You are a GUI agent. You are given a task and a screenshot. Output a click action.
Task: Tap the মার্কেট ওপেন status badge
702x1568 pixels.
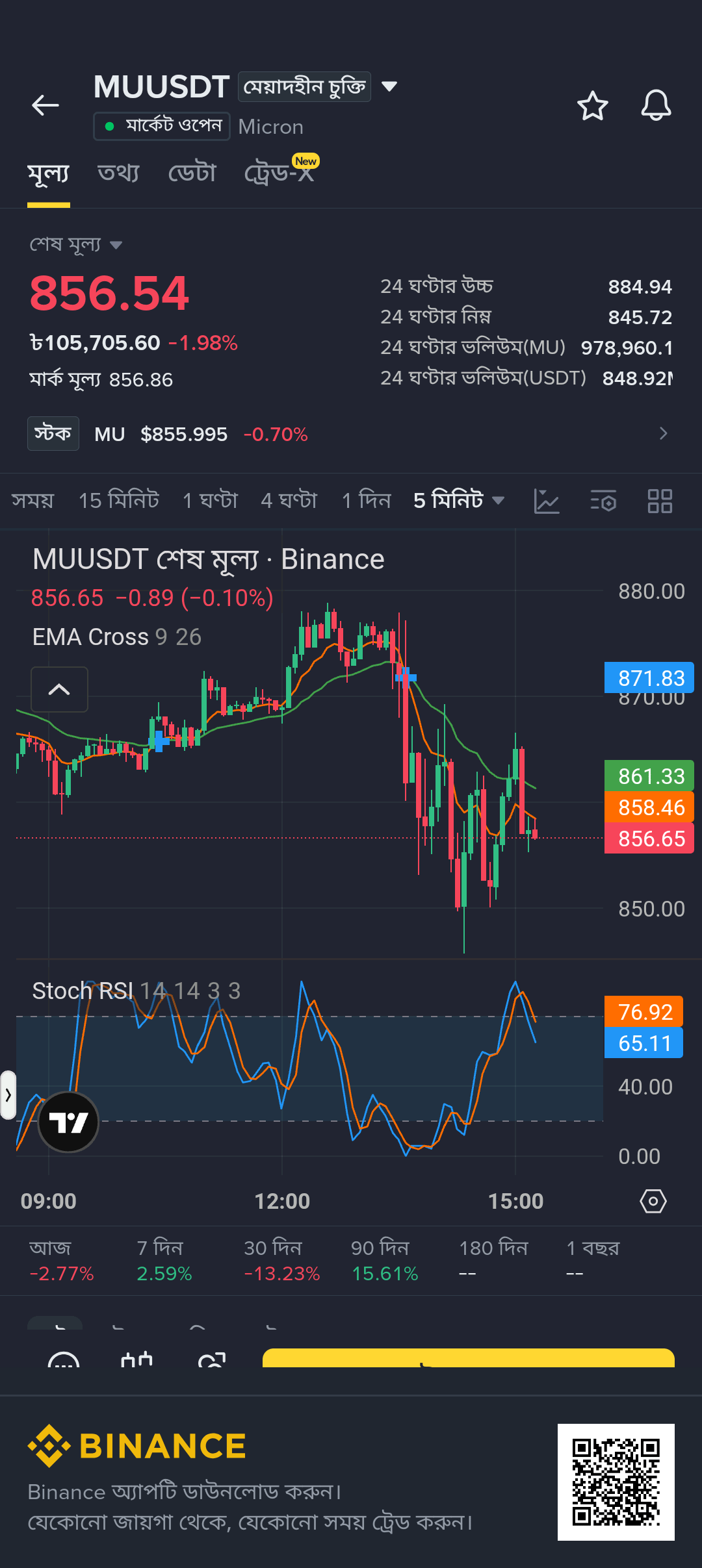click(x=162, y=125)
